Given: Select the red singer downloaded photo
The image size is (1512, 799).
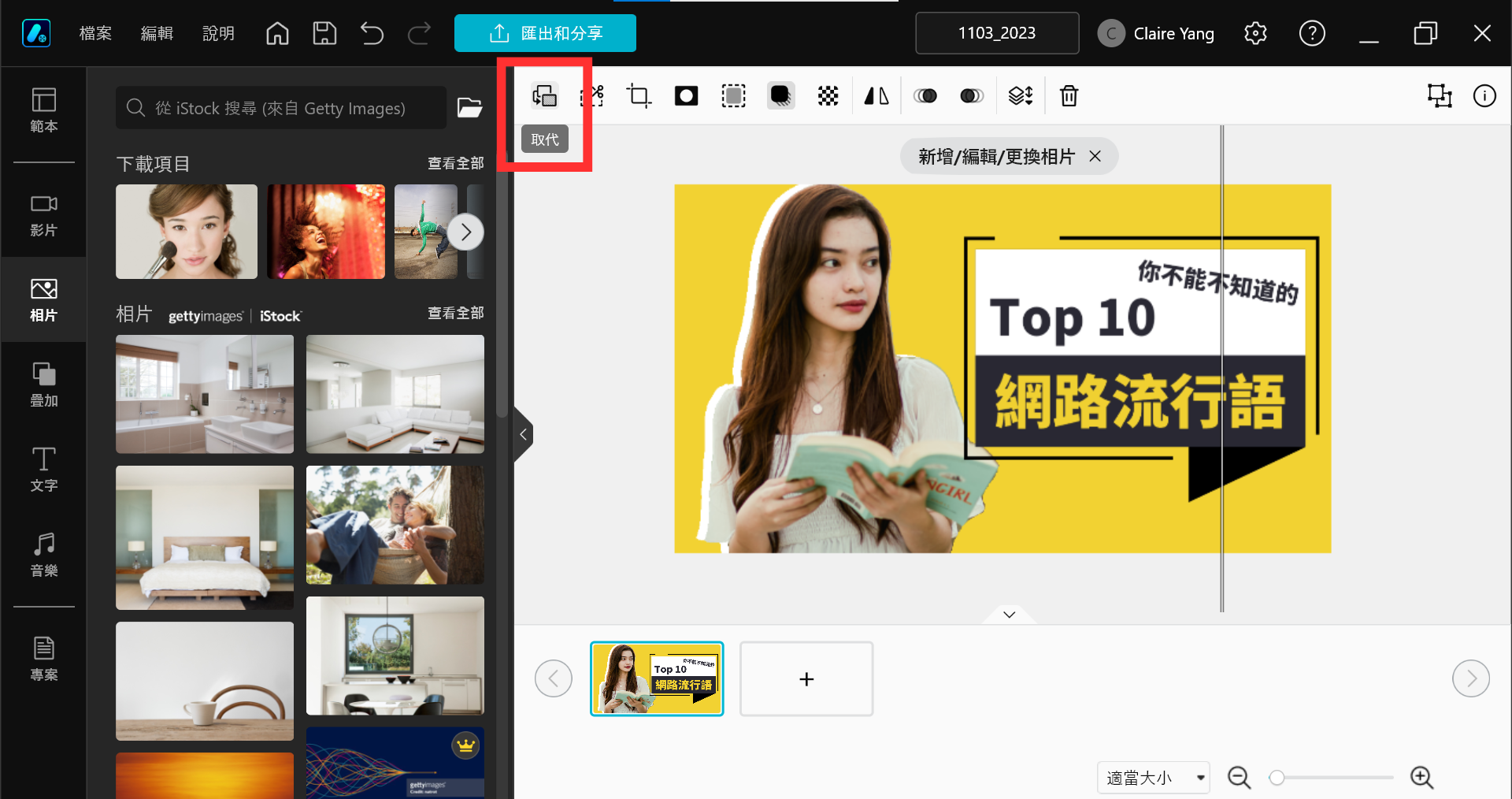Looking at the screenshot, I should pos(326,232).
